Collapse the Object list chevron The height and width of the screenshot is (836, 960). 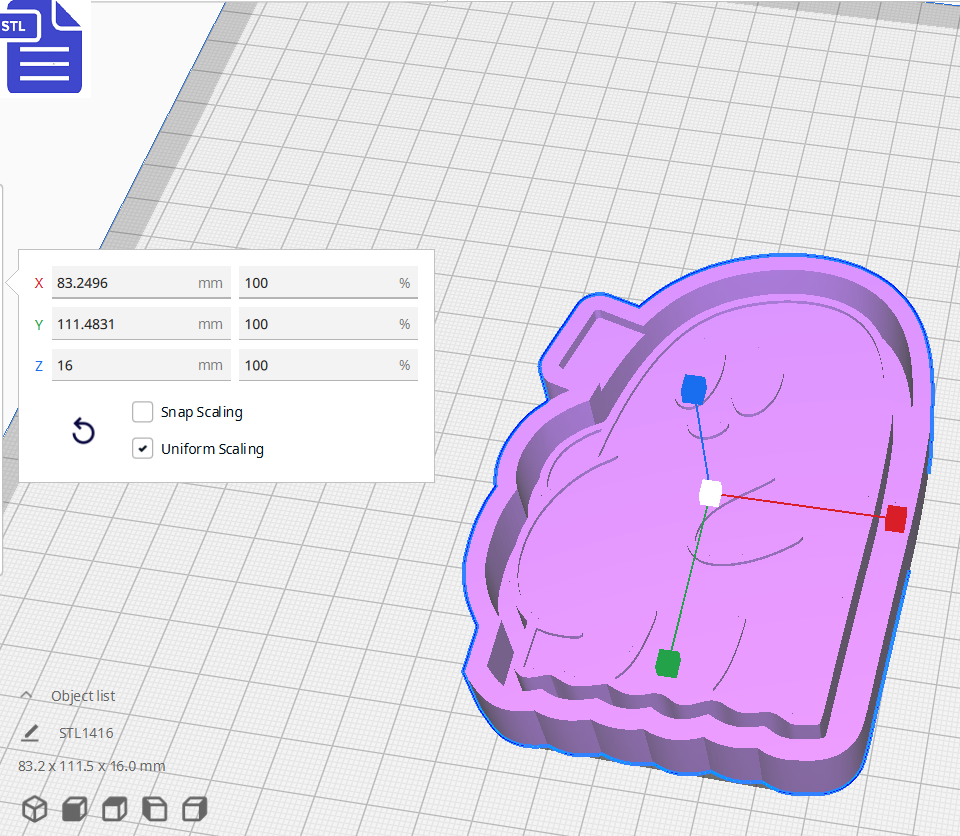coord(27,696)
